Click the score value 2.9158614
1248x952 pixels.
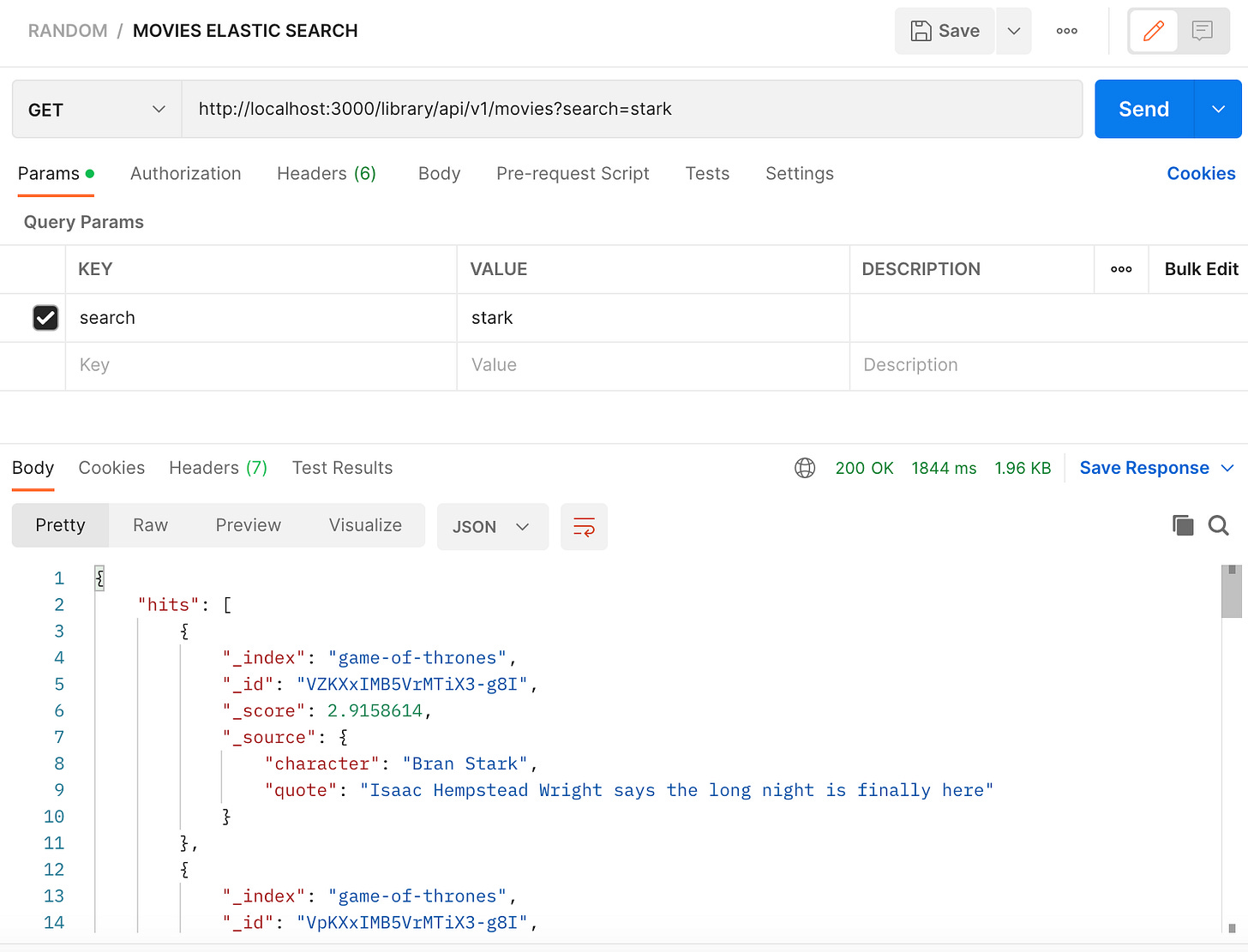point(375,711)
